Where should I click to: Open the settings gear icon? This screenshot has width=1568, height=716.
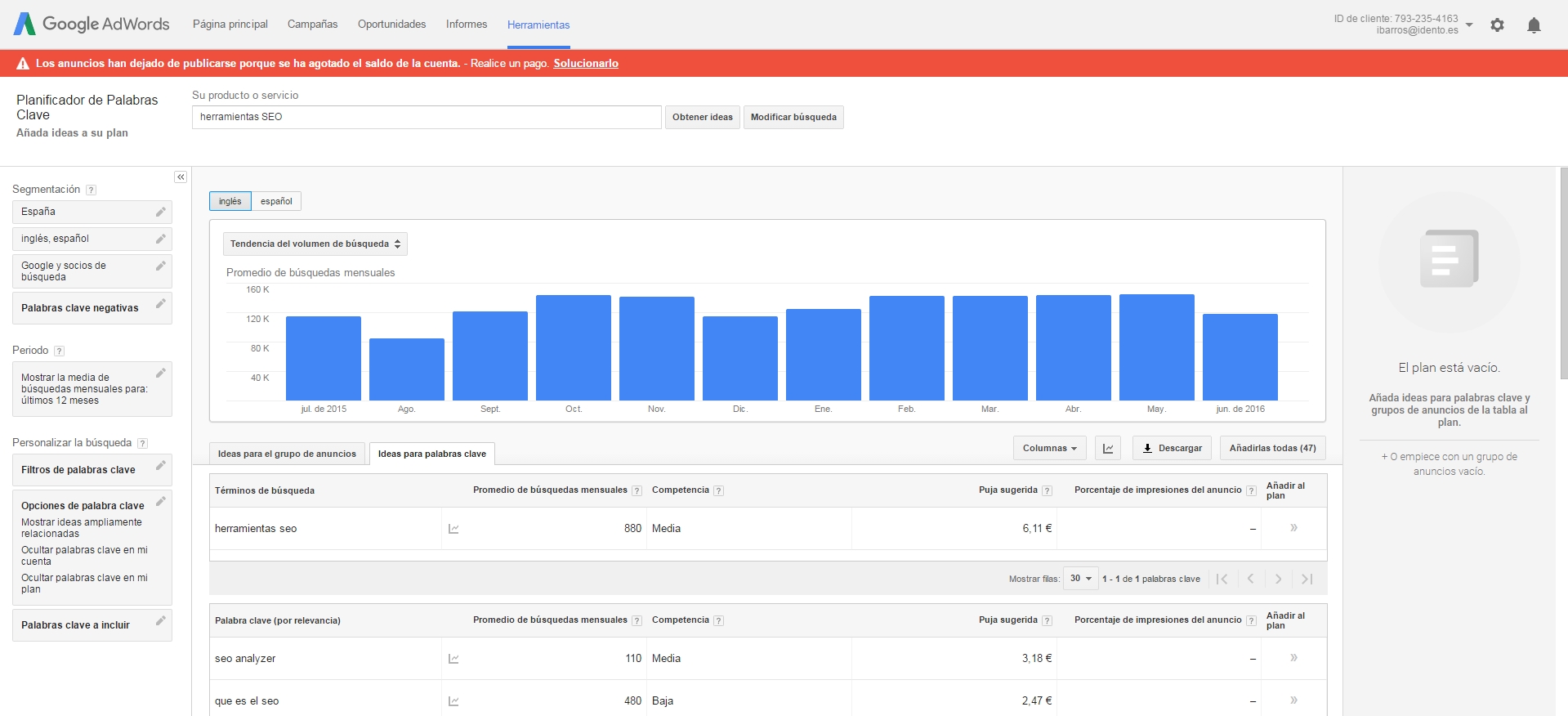pos(1497,25)
